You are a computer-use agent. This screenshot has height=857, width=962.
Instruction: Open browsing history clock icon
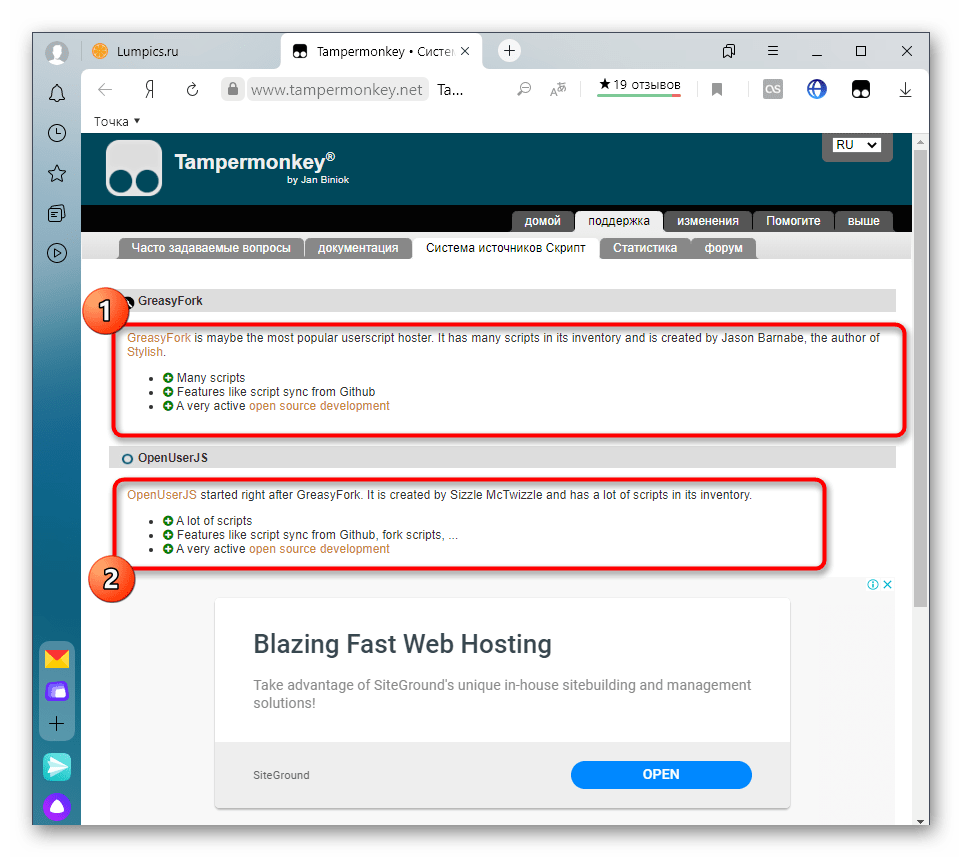(x=57, y=133)
